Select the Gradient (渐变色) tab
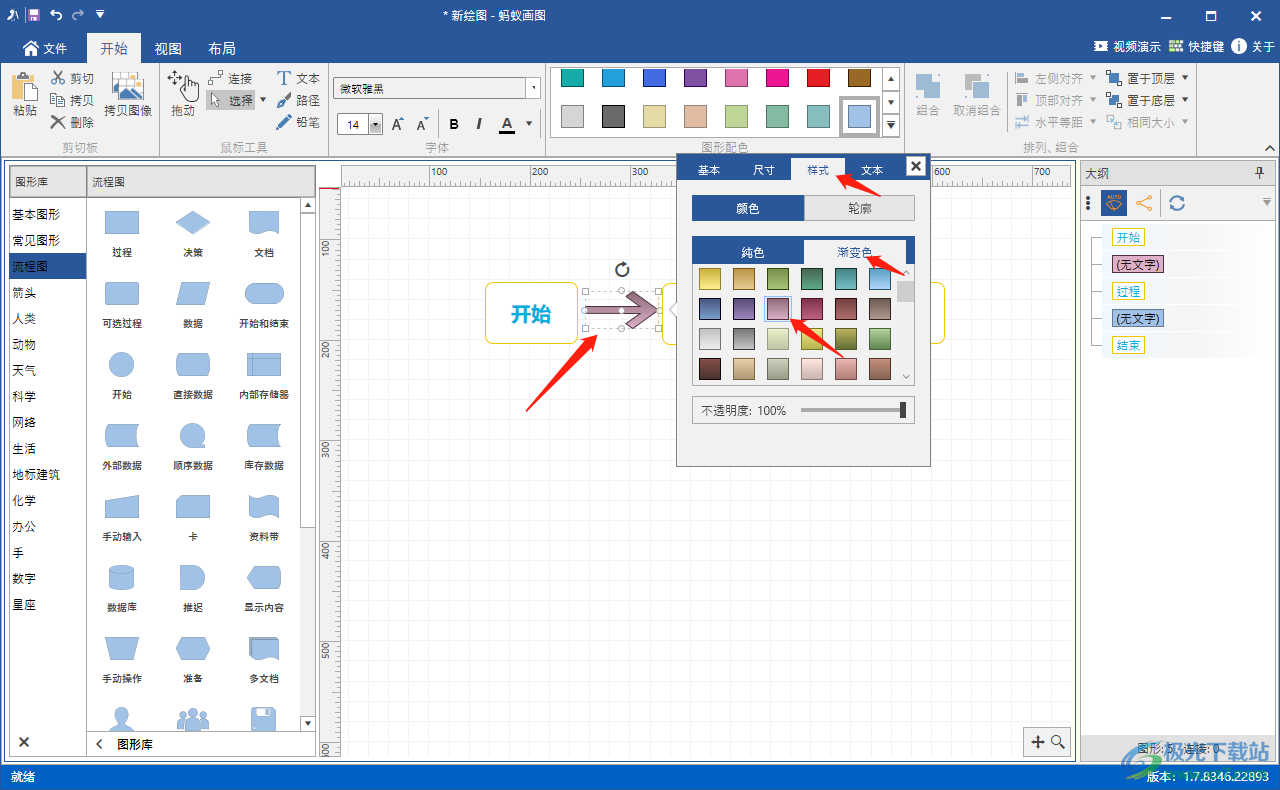This screenshot has width=1280, height=790. pos(855,253)
